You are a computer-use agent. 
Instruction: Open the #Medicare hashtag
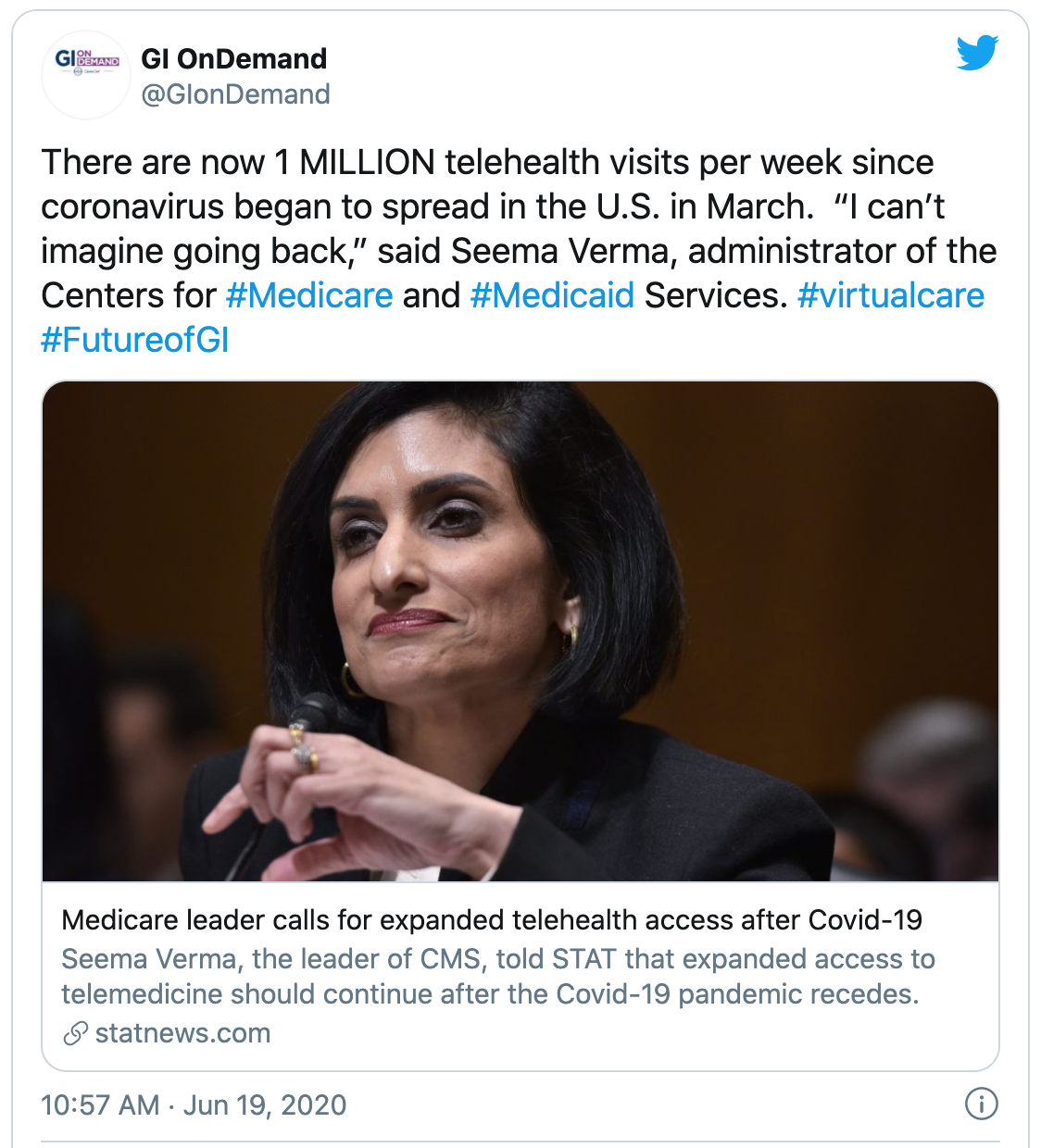click(309, 295)
